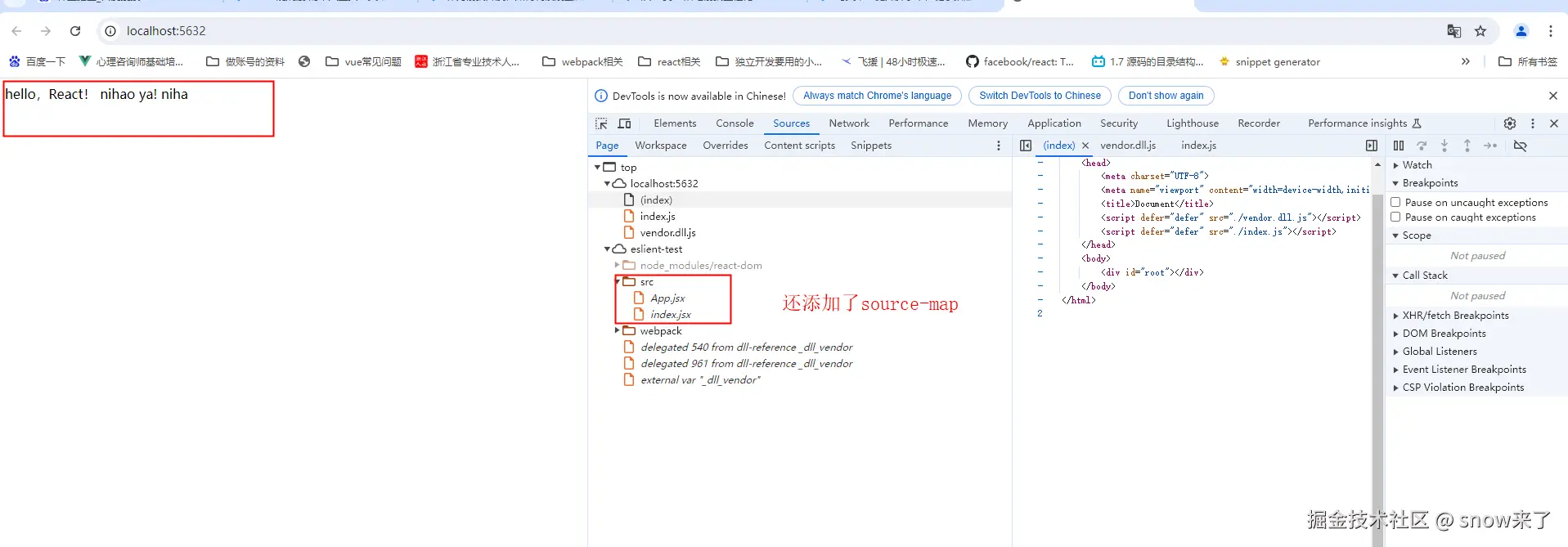Image resolution: width=1568 pixels, height=547 pixels.
Task: Toggle the device toolbar icon
Action: click(625, 123)
